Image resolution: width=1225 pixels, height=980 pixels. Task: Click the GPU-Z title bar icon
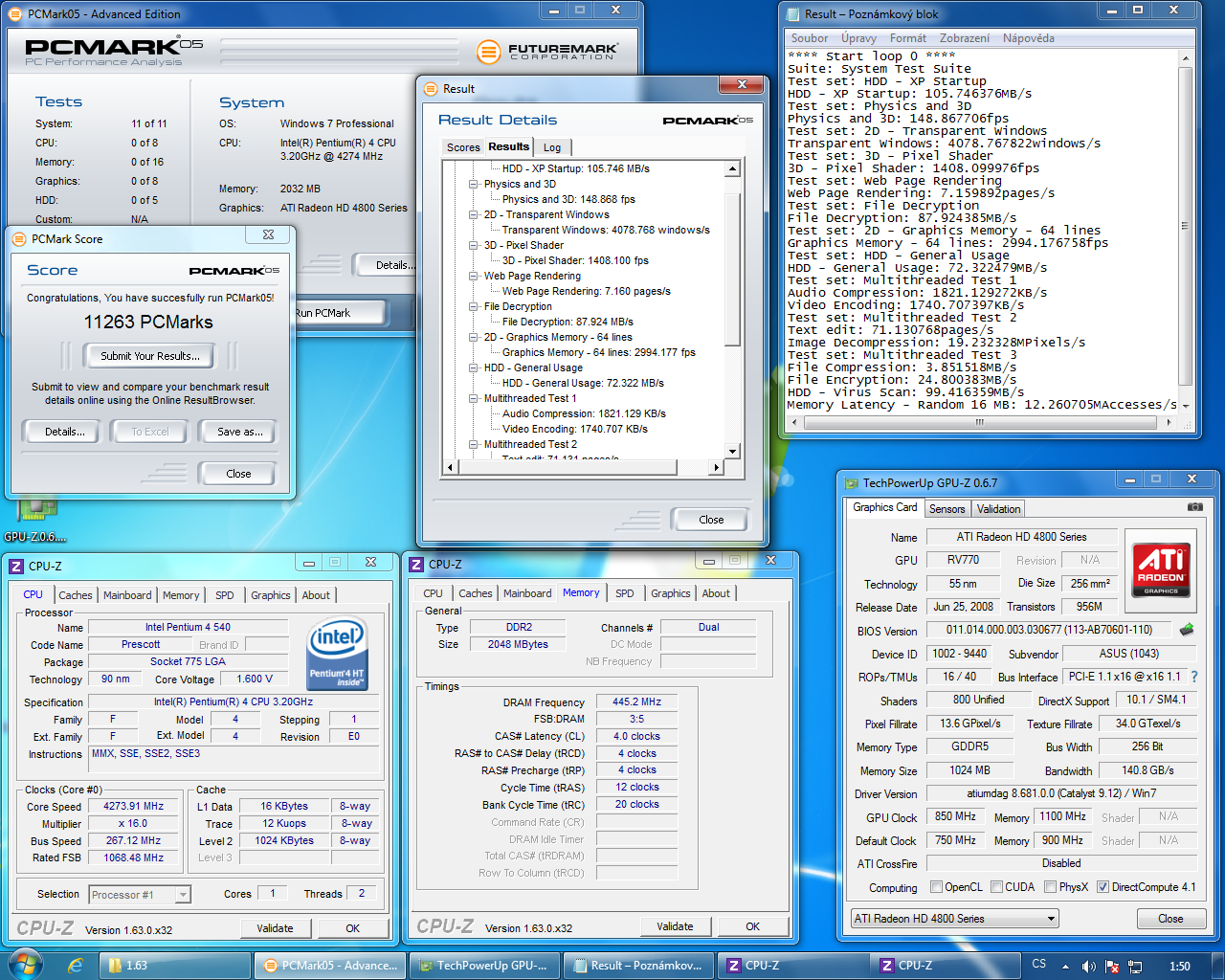[852, 483]
